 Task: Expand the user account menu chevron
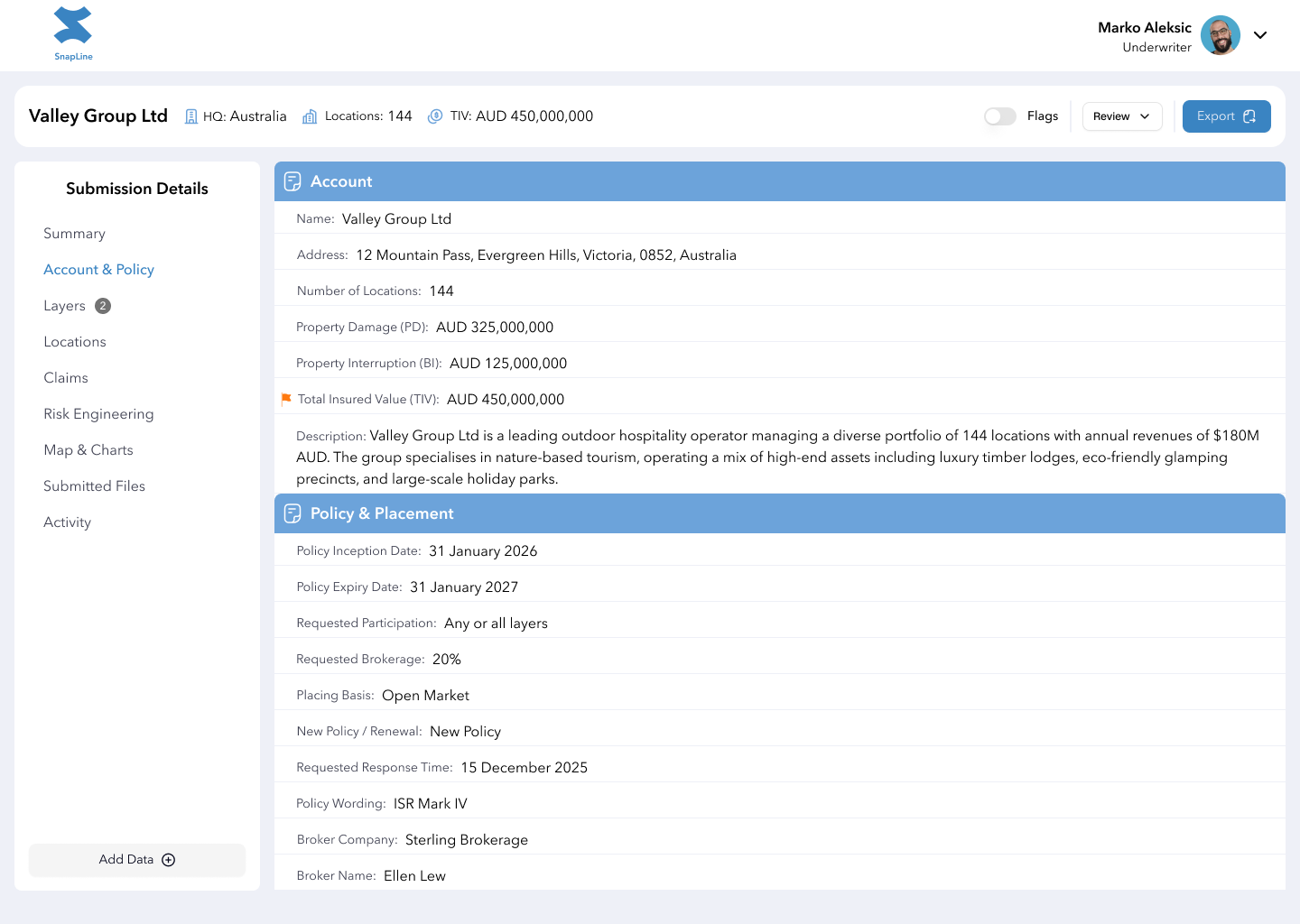[x=1261, y=35]
